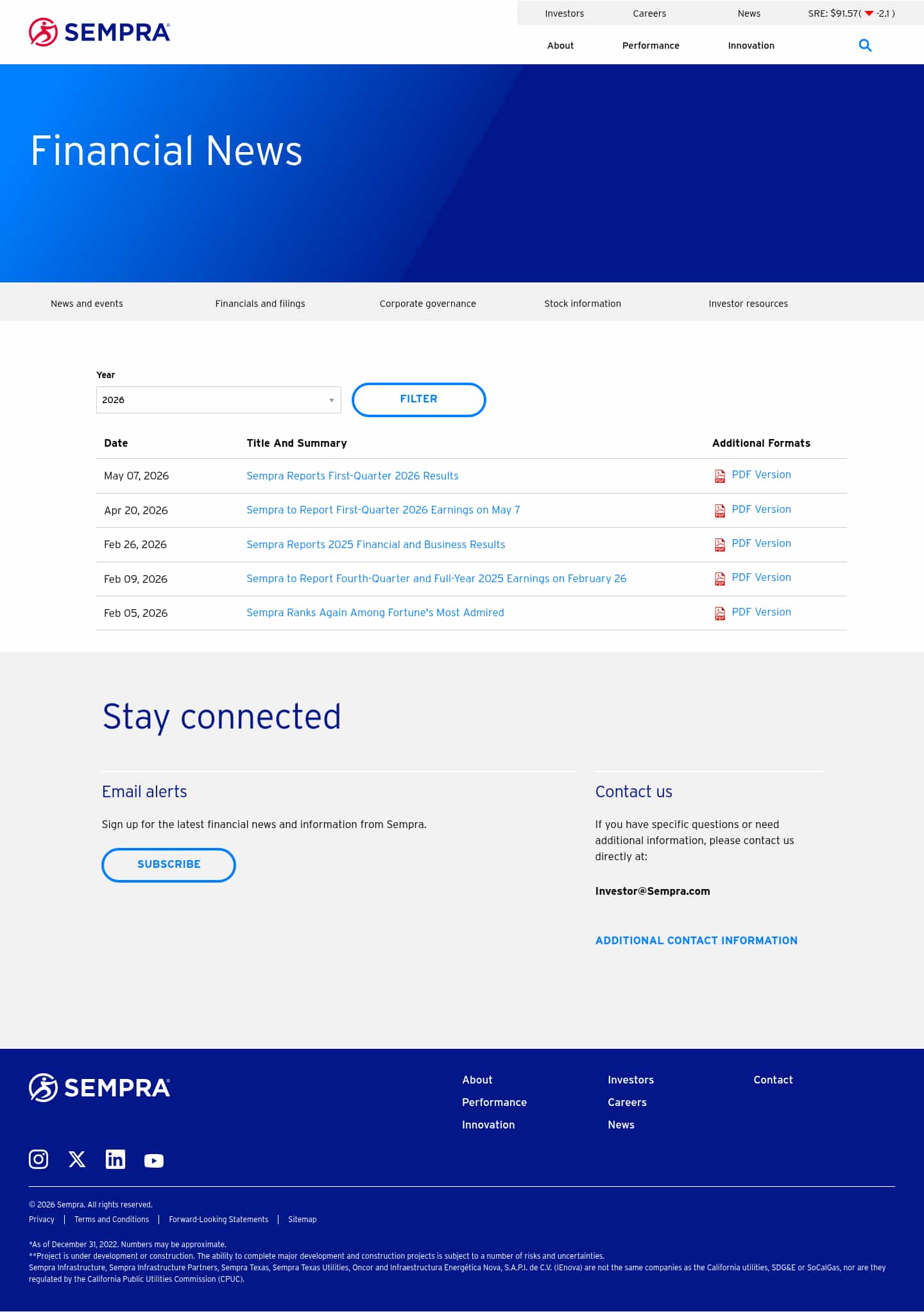The image size is (924, 1312).
Task: Click the Financial News page heading
Action: (167, 151)
